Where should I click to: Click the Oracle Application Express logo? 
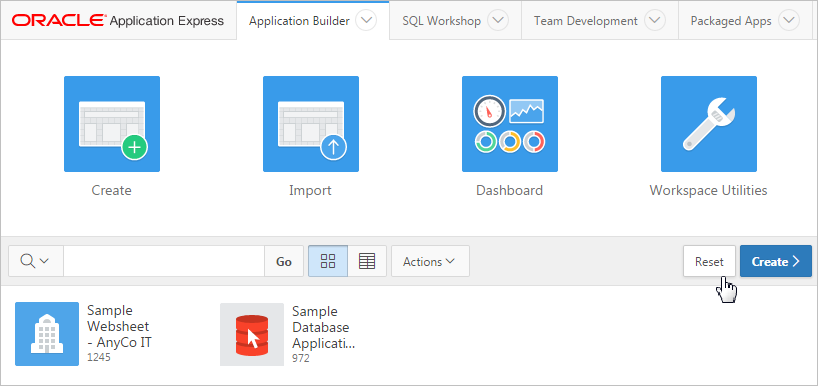(x=118, y=21)
